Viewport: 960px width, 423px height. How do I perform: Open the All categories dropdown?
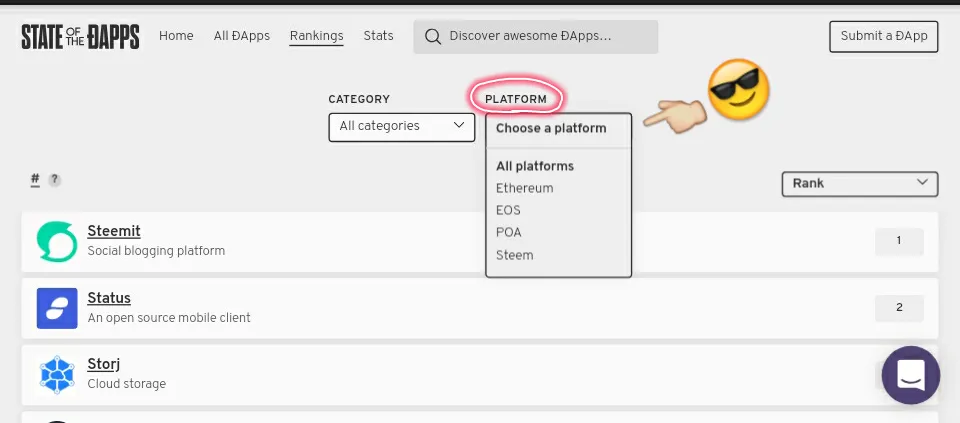402,127
